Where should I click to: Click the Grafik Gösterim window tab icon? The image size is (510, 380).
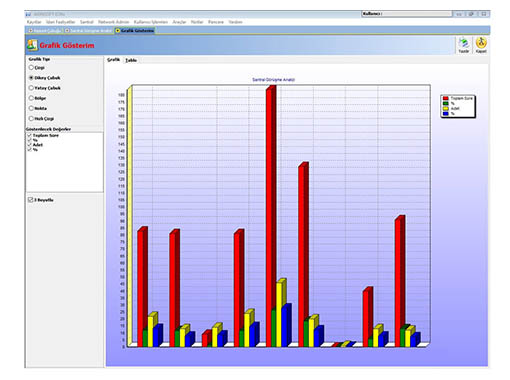pyautogui.click(x=118, y=31)
